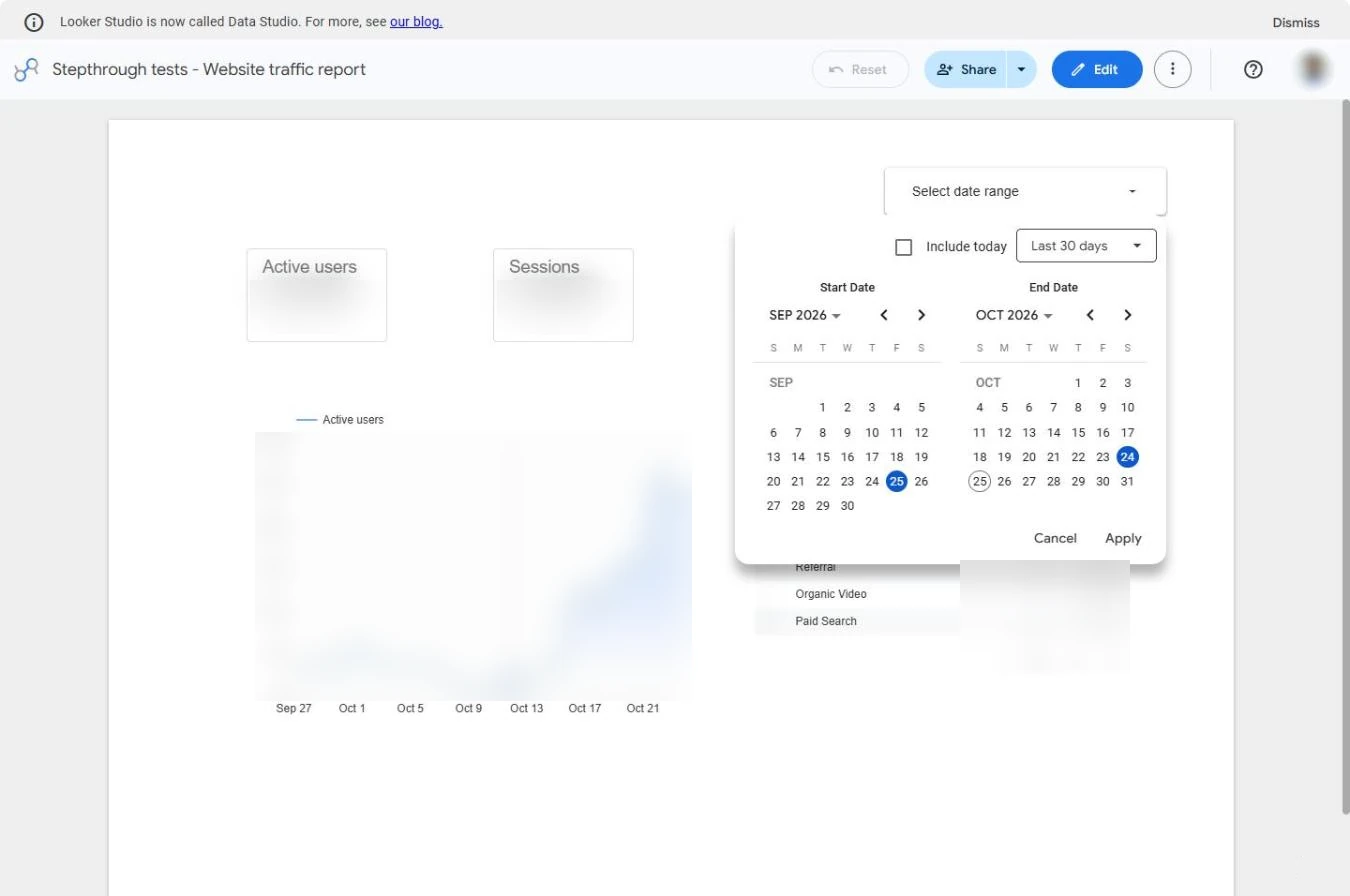Tick the Include today checkbox
1350x896 pixels.
pyautogui.click(x=904, y=247)
